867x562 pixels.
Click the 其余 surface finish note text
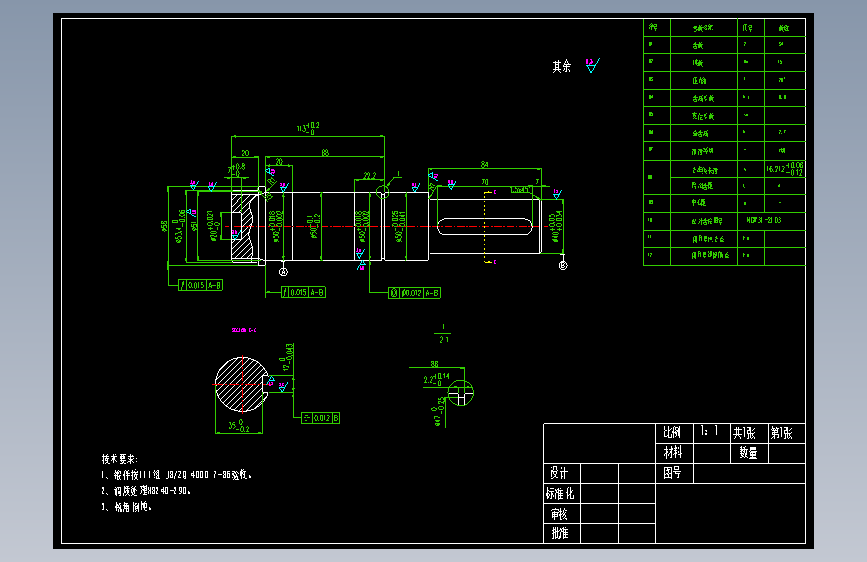[561, 67]
